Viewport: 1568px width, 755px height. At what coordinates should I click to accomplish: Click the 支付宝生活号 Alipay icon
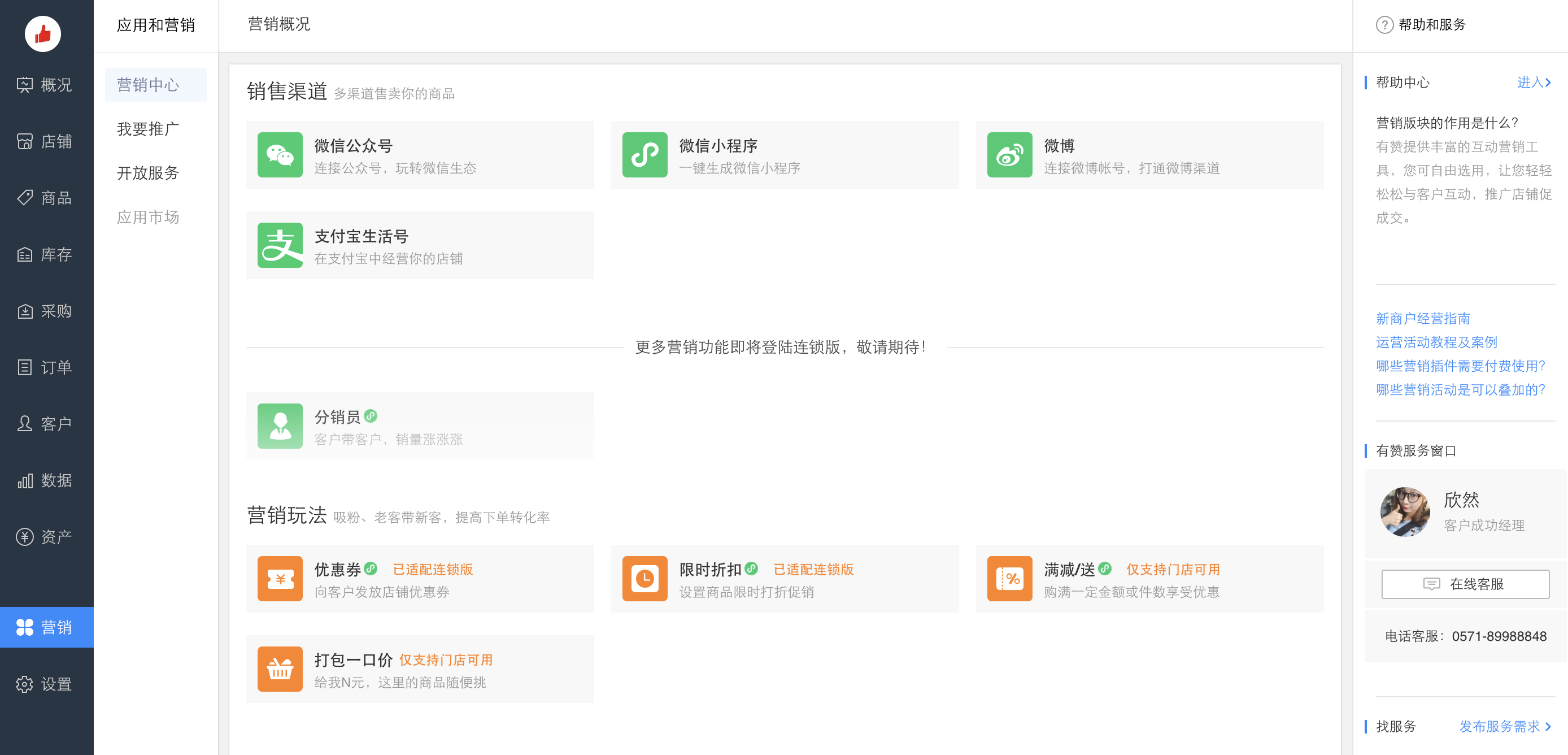point(280,245)
